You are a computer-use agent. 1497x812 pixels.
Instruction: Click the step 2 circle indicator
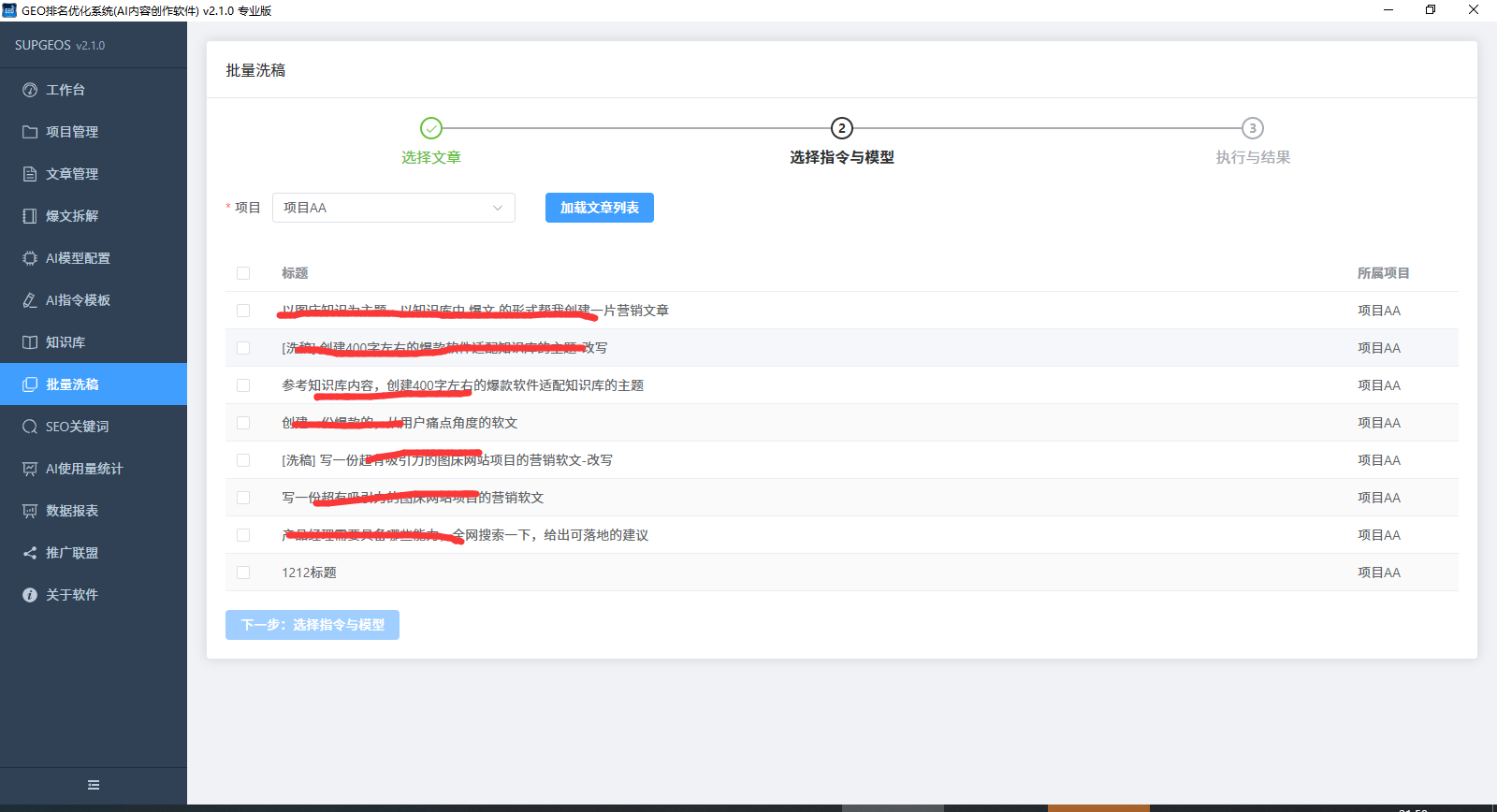[x=842, y=128]
